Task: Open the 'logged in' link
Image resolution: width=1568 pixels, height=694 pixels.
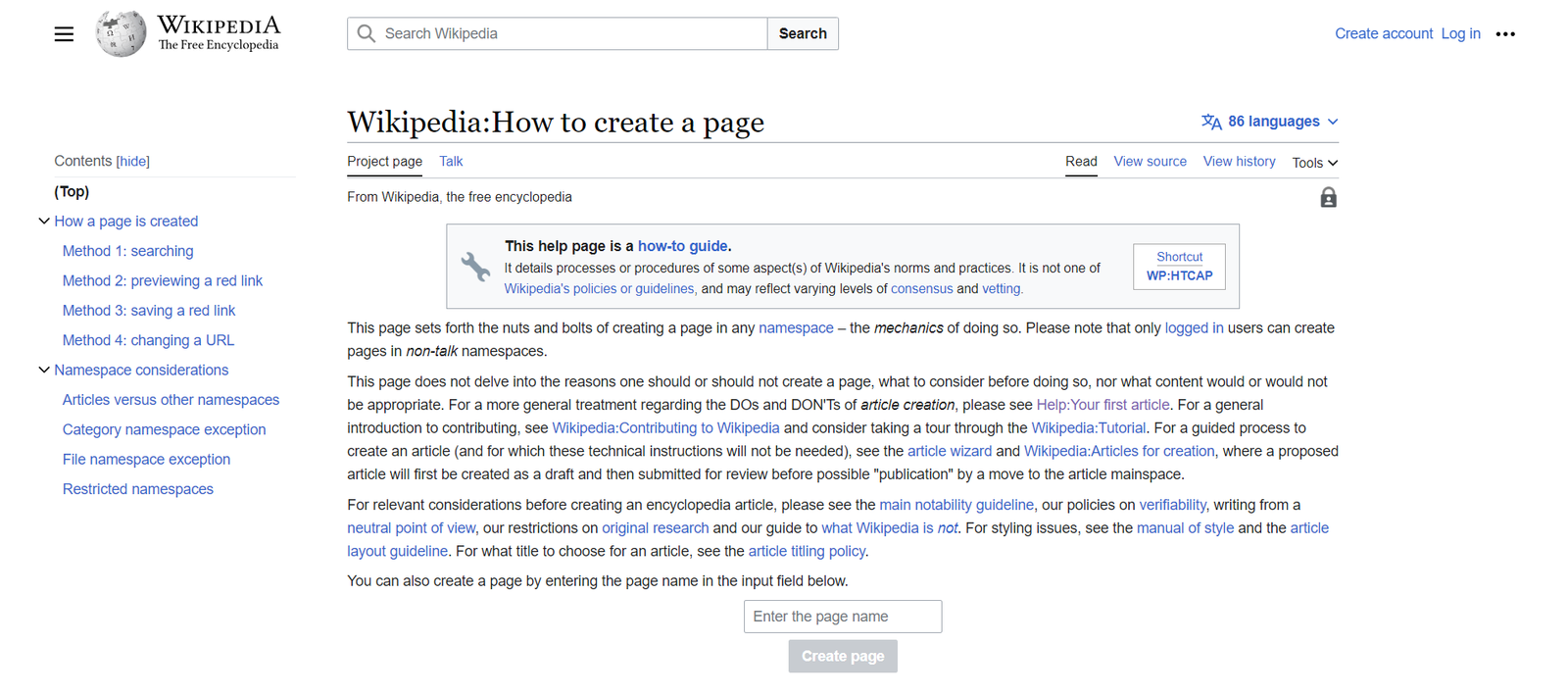Action: pos(1194,328)
